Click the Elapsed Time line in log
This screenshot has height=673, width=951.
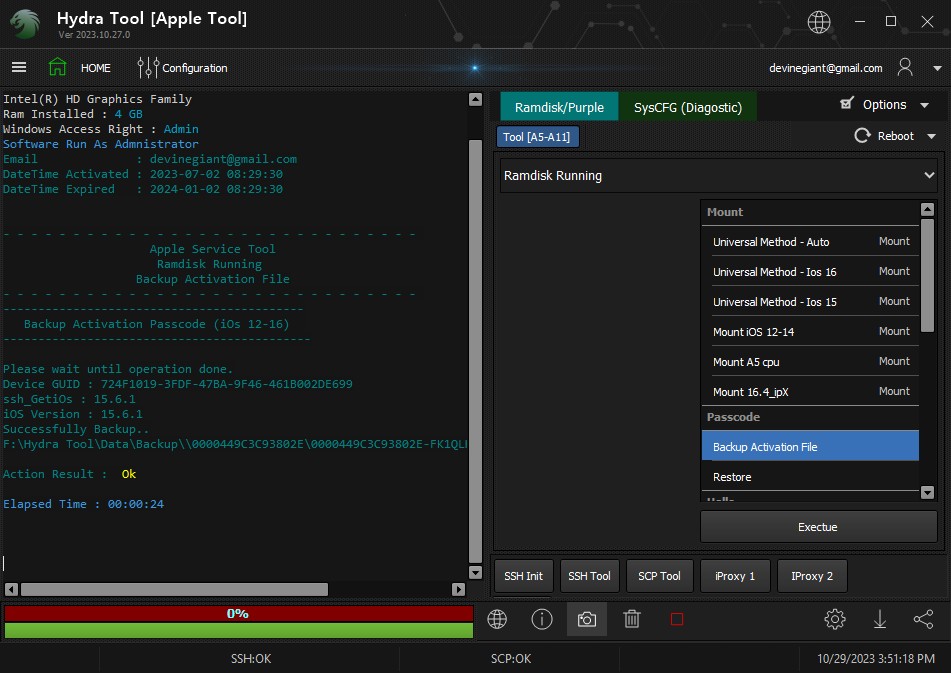pos(84,504)
